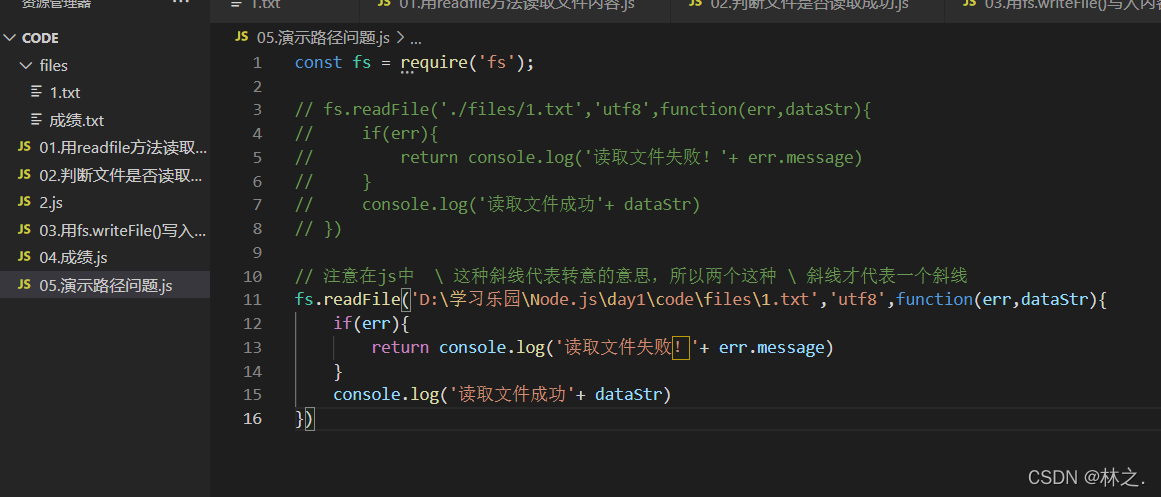Click the JS icon beside 2.js
This screenshot has width=1161, height=497.
tap(24, 203)
